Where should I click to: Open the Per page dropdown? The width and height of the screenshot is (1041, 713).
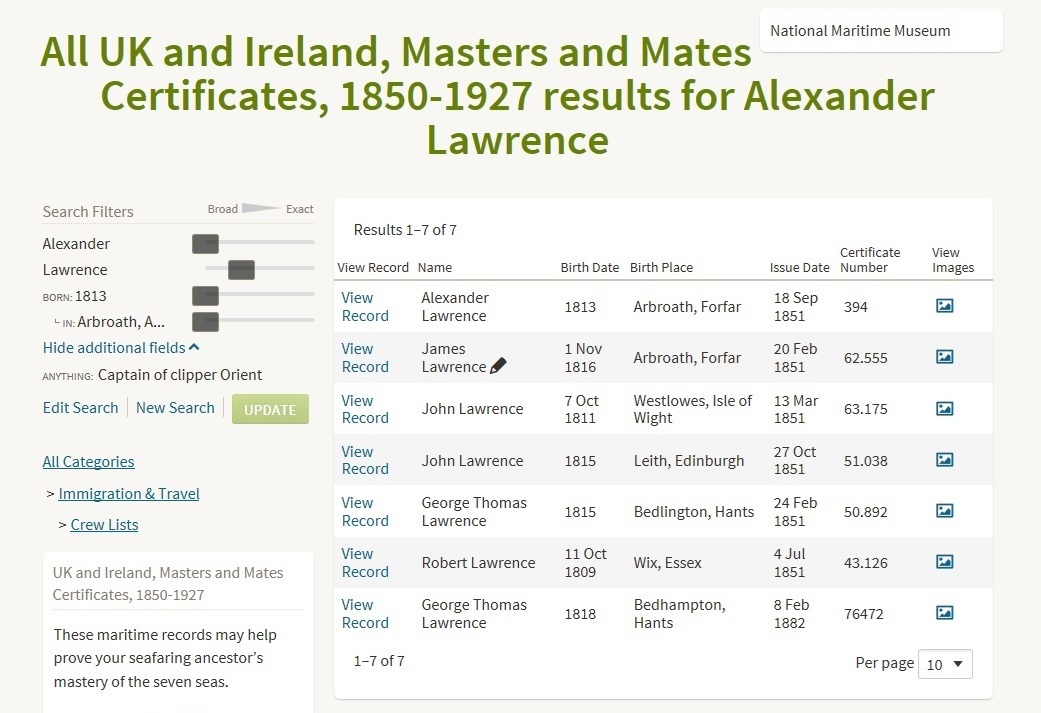pyautogui.click(x=946, y=664)
